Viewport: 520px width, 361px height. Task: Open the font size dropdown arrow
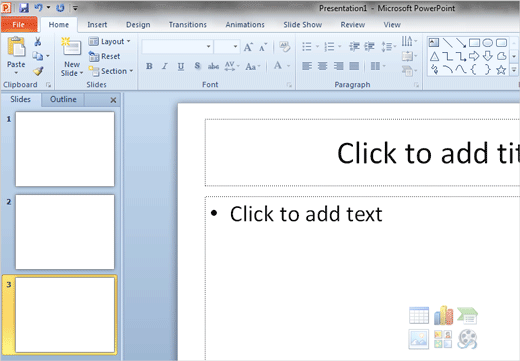coord(235,47)
